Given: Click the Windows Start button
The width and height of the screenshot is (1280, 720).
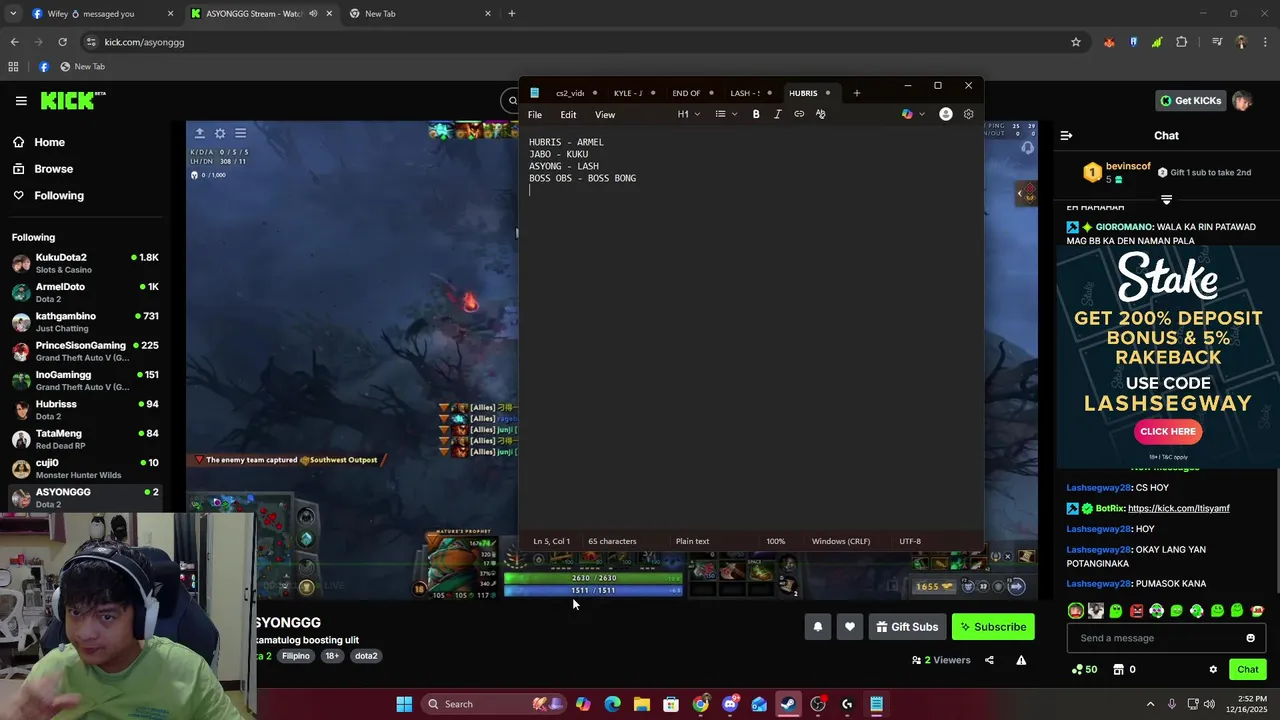Looking at the screenshot, I should tap(404, 704).
